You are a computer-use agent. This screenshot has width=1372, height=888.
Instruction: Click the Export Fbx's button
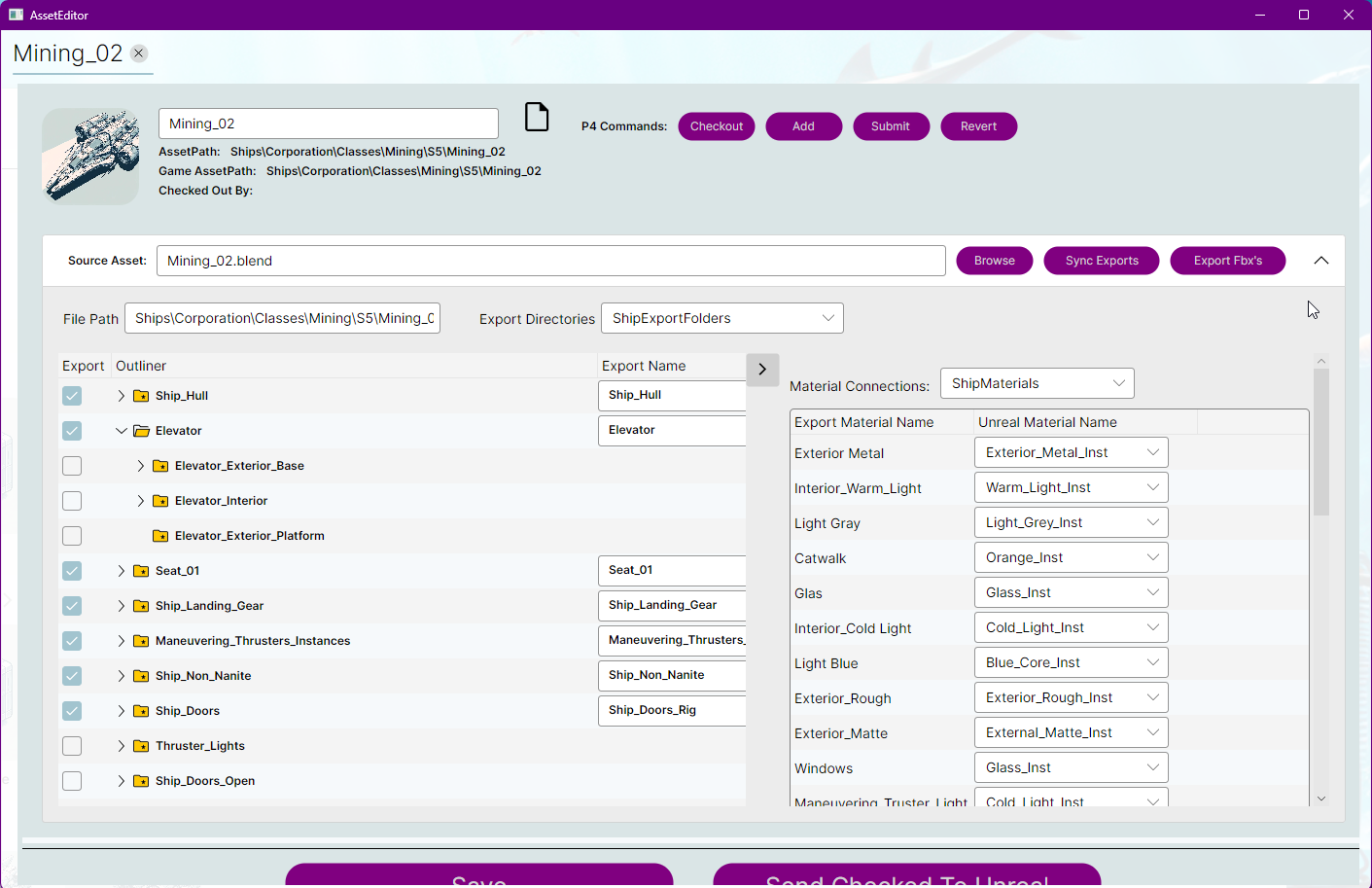tap(1227, 261)
